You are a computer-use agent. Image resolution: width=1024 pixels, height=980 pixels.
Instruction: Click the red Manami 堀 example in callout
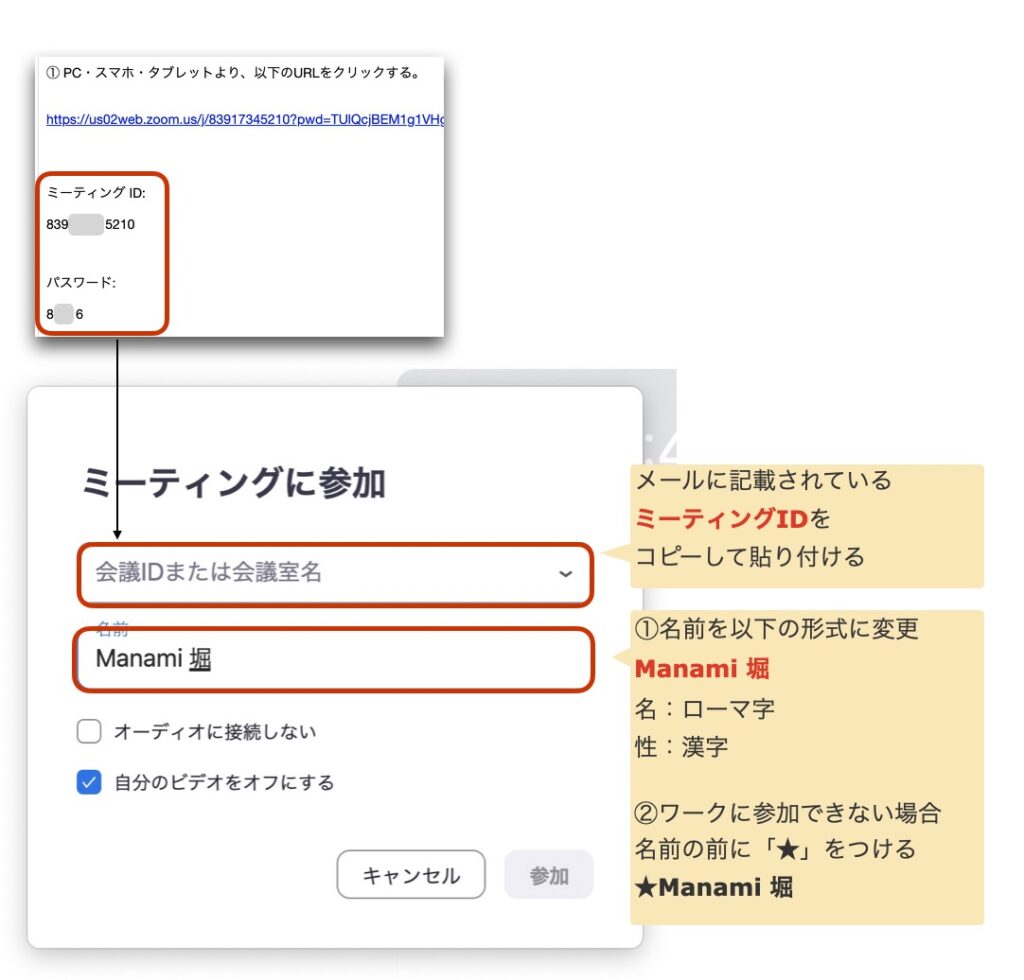tap(702, 669)
